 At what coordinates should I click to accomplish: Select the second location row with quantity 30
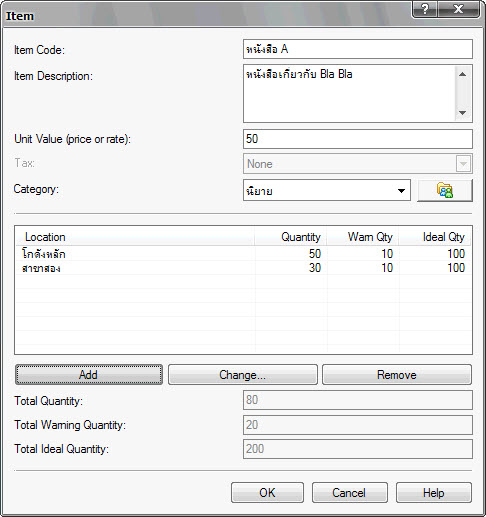(x=243, y=268)
